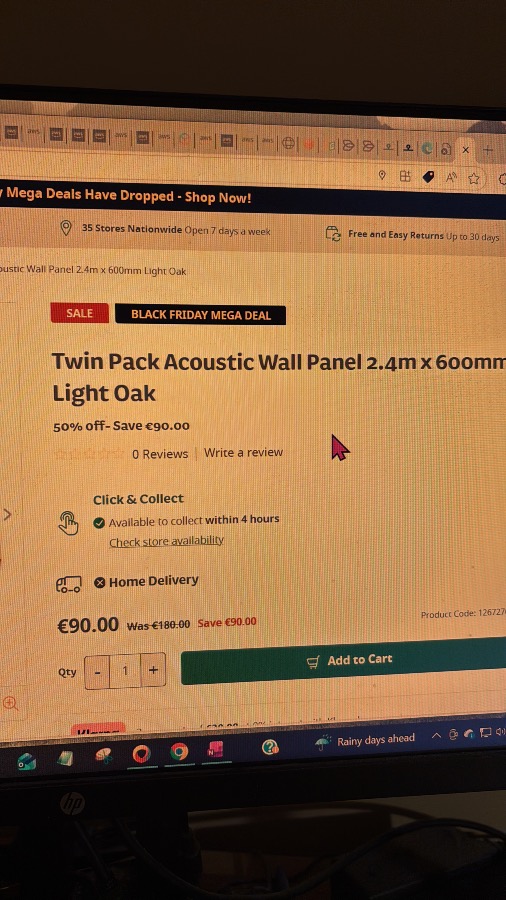The image size is (506, 900).
Task: Click the image zoom magnifier icon
Action: pyautogui.click(x=10, y=703)
